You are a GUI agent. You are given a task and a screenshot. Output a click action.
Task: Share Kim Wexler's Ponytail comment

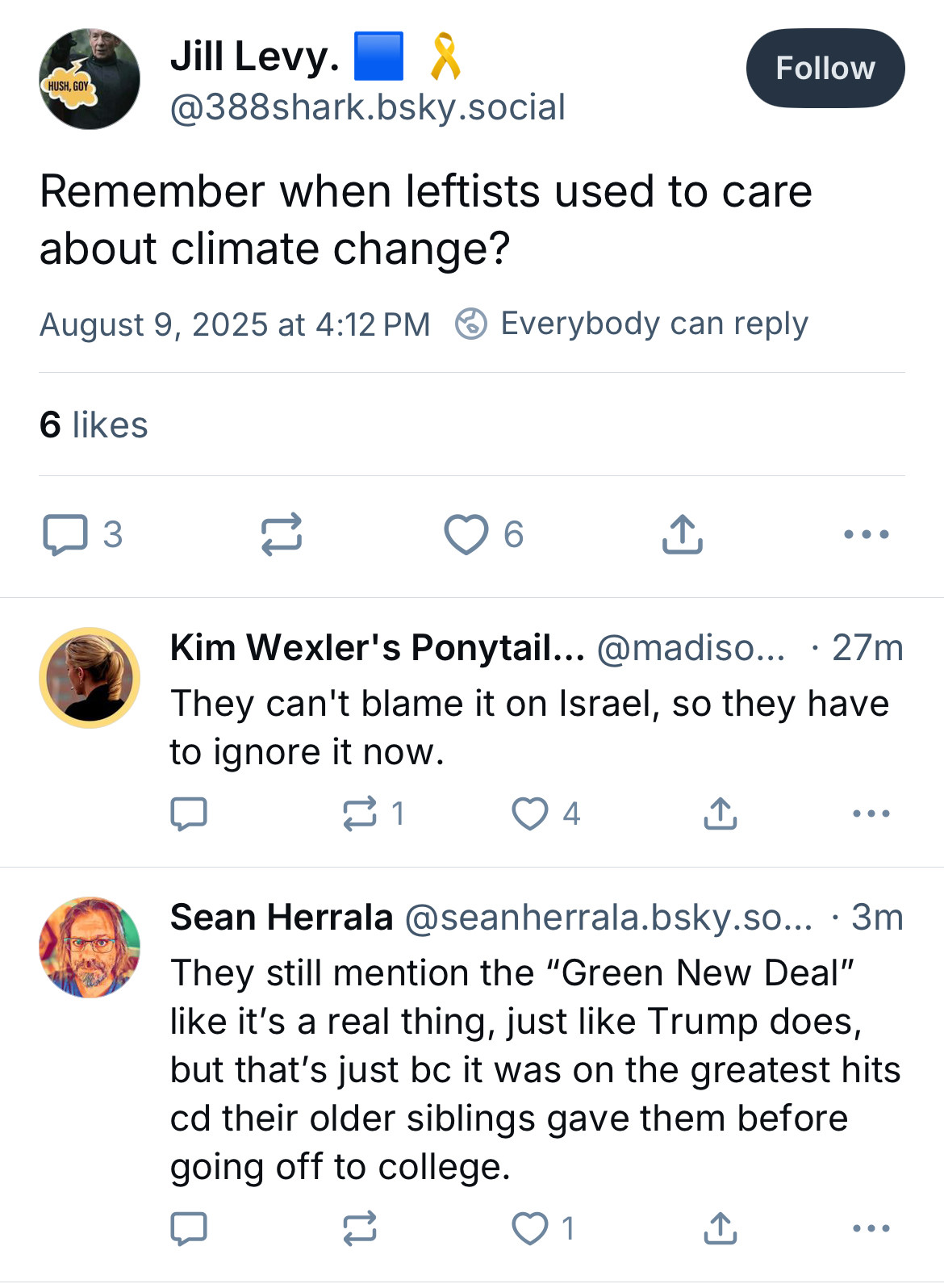click(x=721, y=813)
